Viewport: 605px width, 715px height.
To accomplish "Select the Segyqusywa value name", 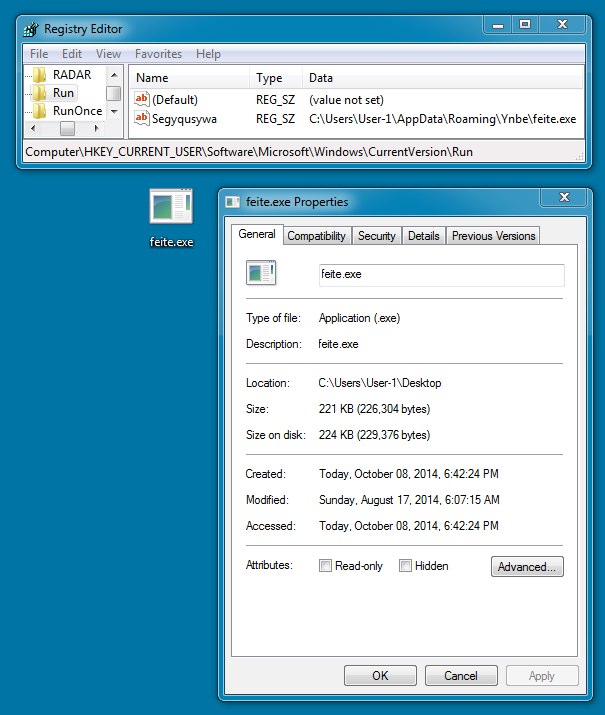I will pyautogui.click(x=184, y=119).
